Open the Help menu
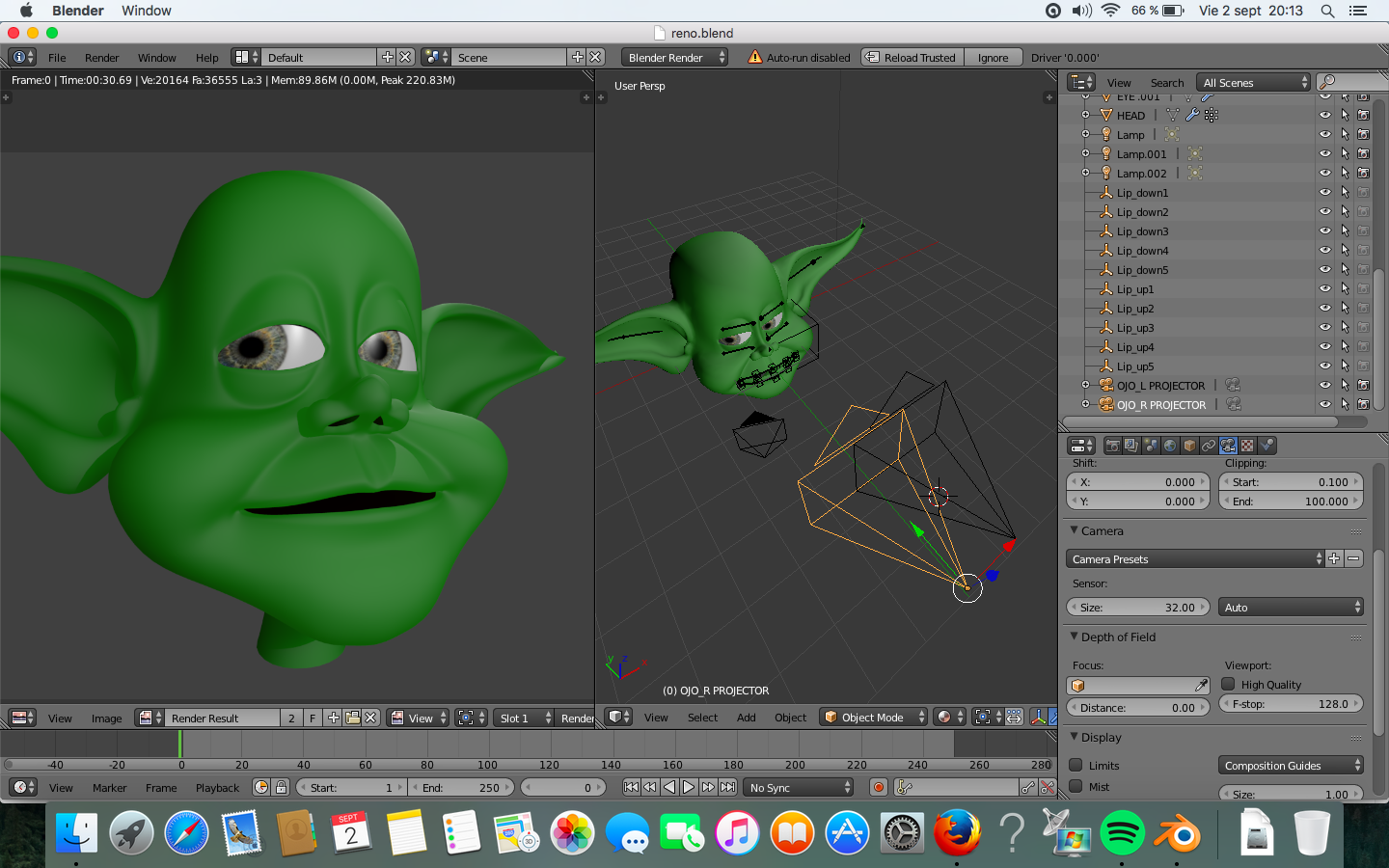The image size is (1389, 868). [x=206, y=57]
